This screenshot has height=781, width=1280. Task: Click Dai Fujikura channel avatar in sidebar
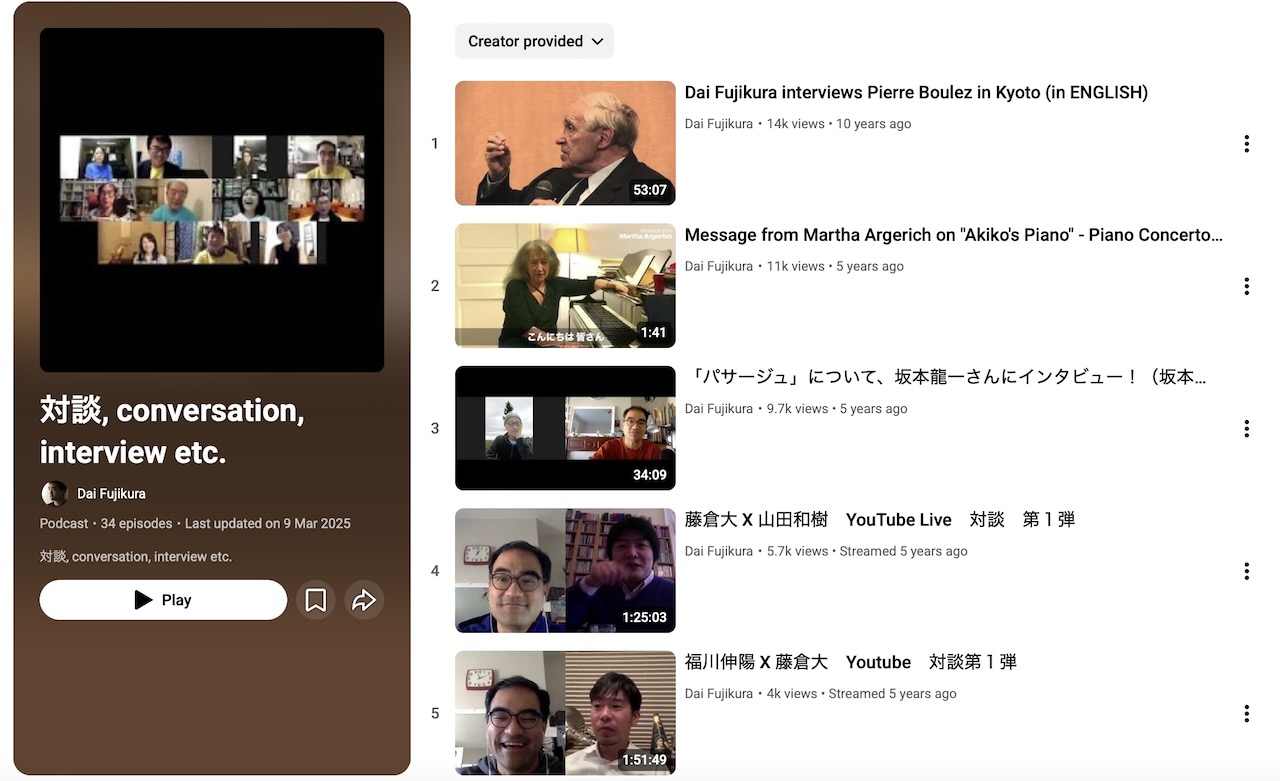(54, 494)
